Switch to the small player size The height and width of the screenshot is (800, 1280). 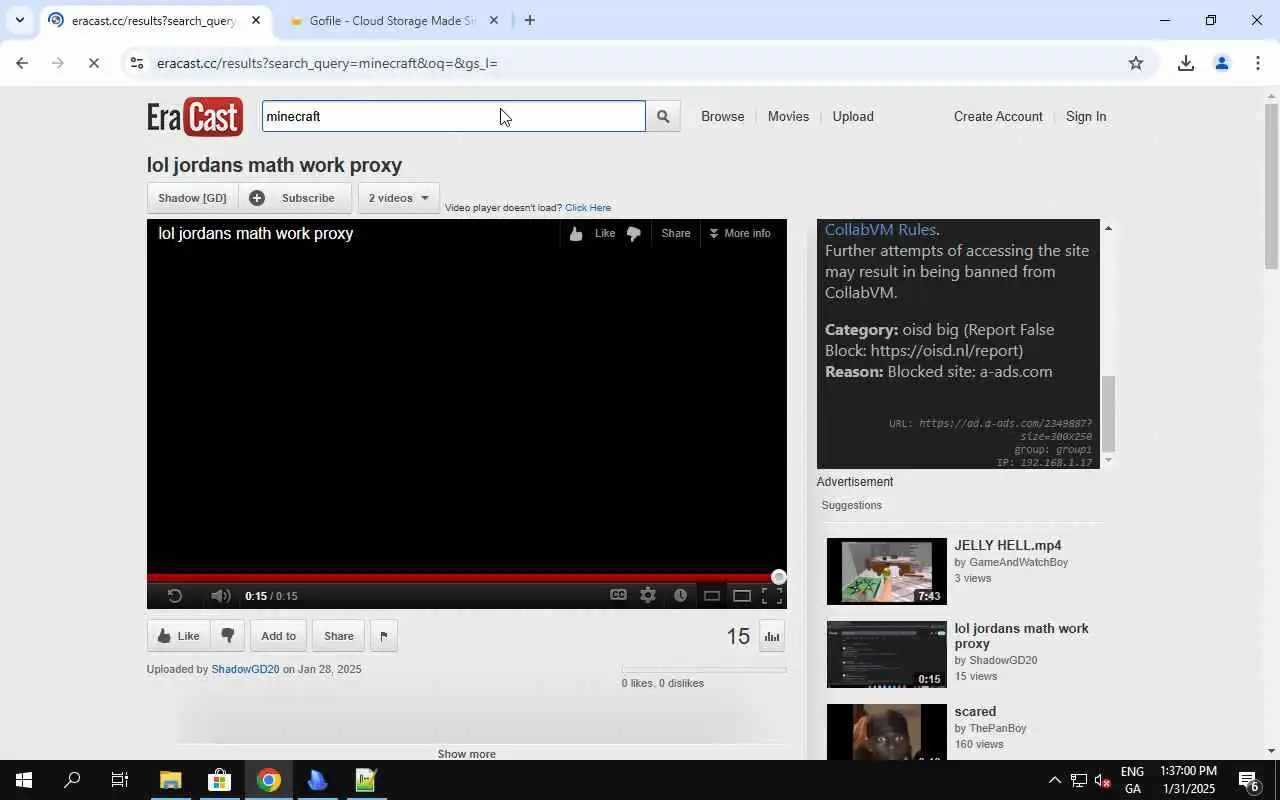(x=712, y=596)
